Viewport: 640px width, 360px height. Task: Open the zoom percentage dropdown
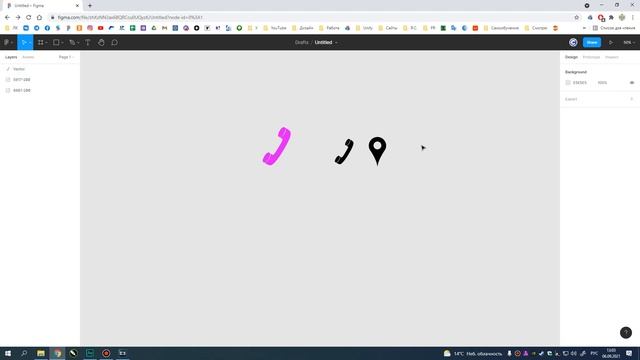click(x=629, y=42)
